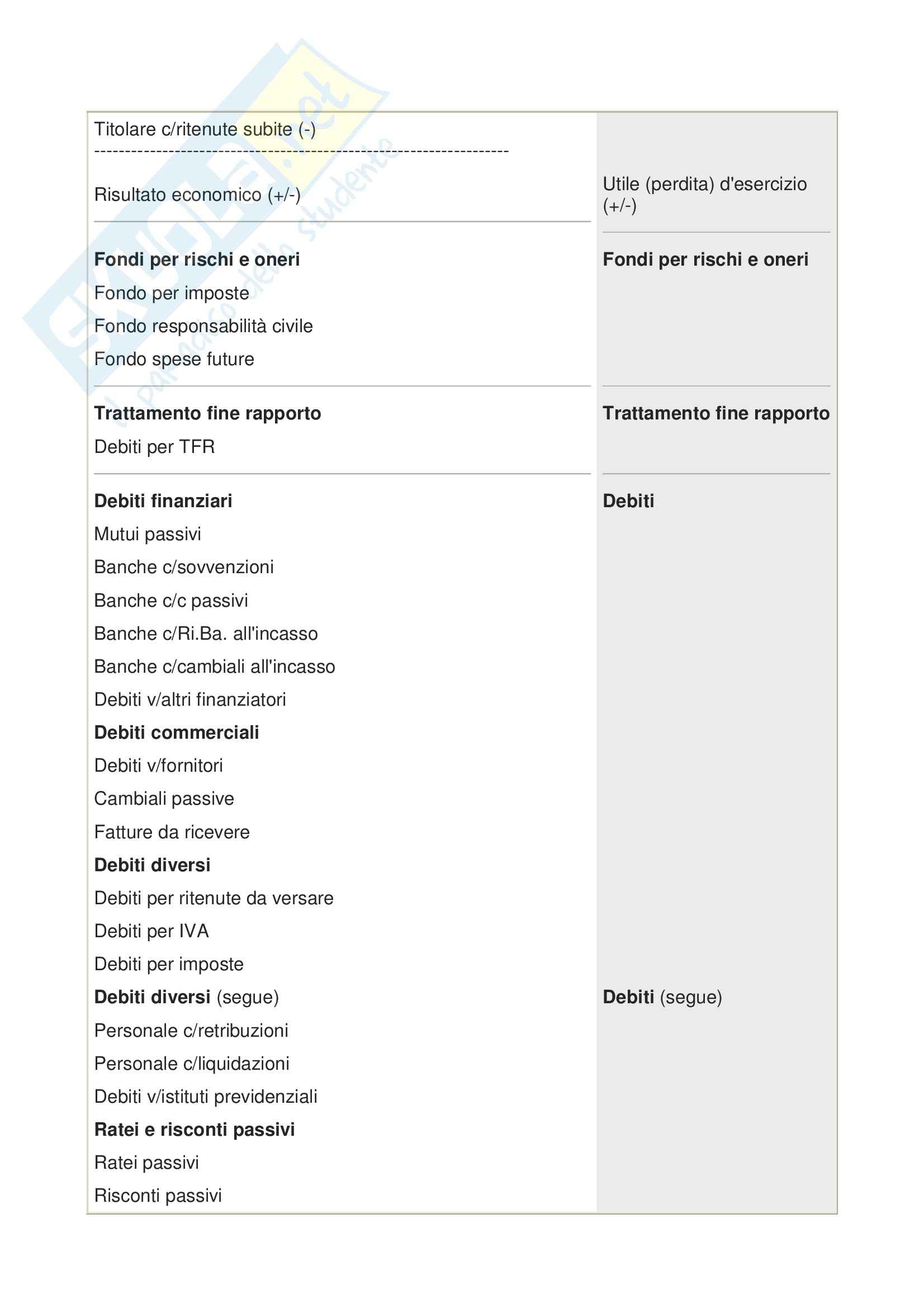Click the 'Mutui passivi' entry
Screen dimensions: 924x1308
148,535
